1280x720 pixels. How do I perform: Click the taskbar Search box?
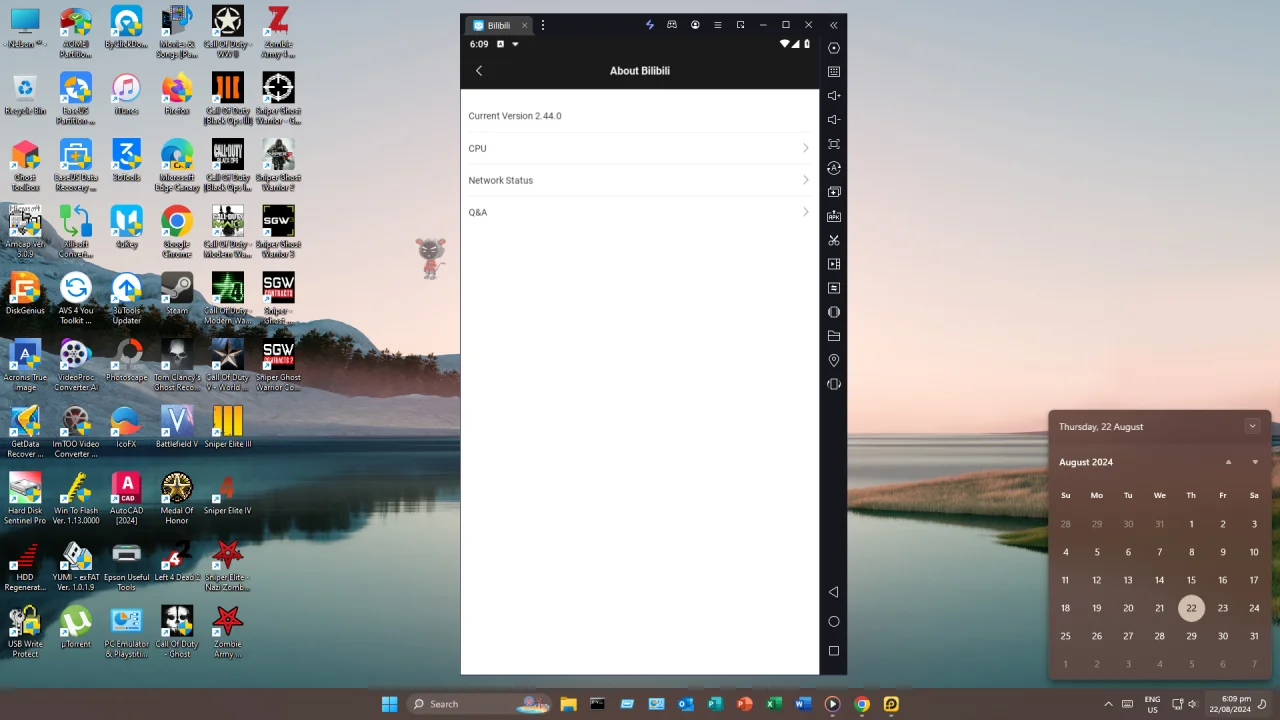pos(480,704)
